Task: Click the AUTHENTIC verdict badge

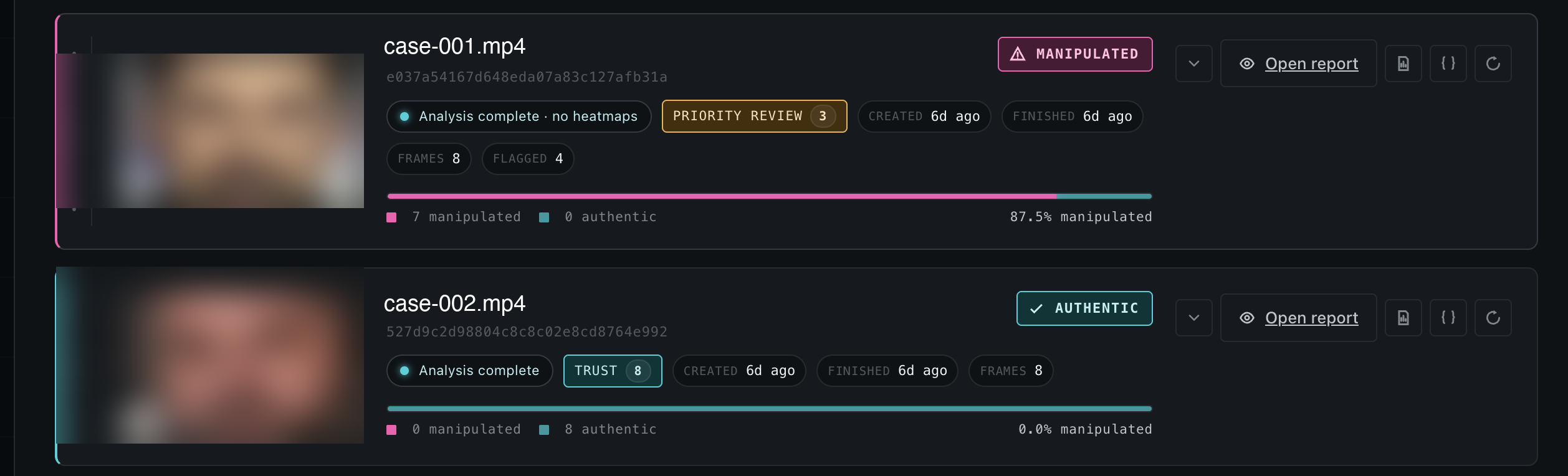Action: point(1084,308)
